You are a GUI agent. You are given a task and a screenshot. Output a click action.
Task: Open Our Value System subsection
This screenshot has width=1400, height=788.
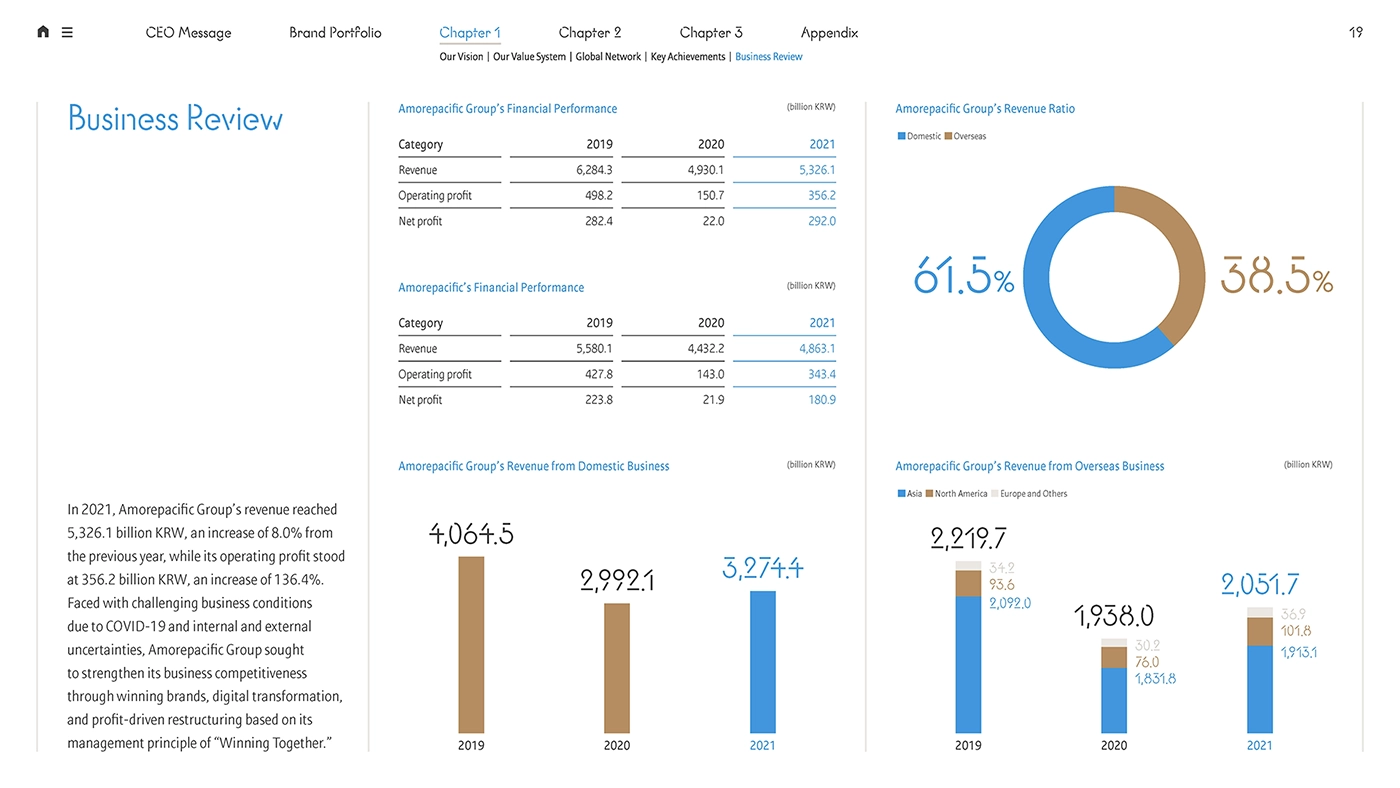[529, 57]
